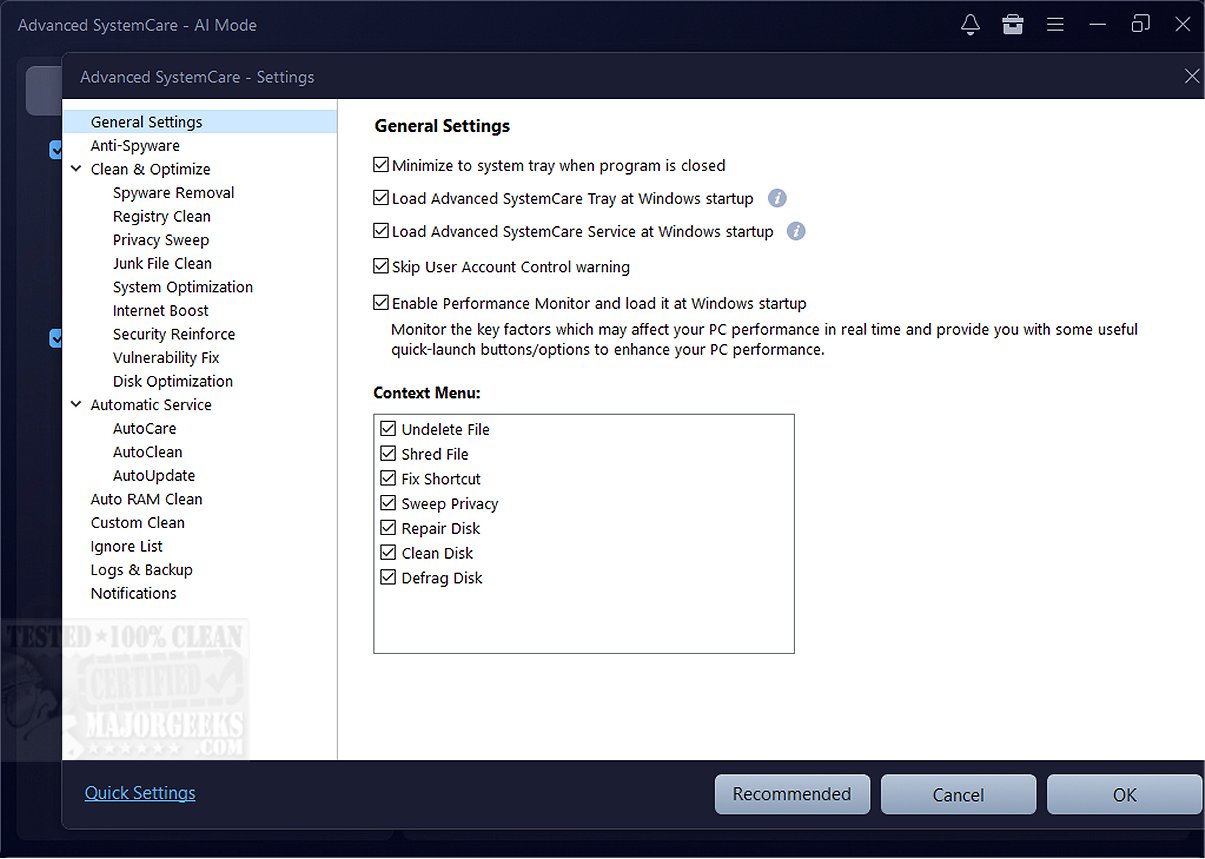
Task: Confirm settings with OK button
Action: [x=1124, y=794]
